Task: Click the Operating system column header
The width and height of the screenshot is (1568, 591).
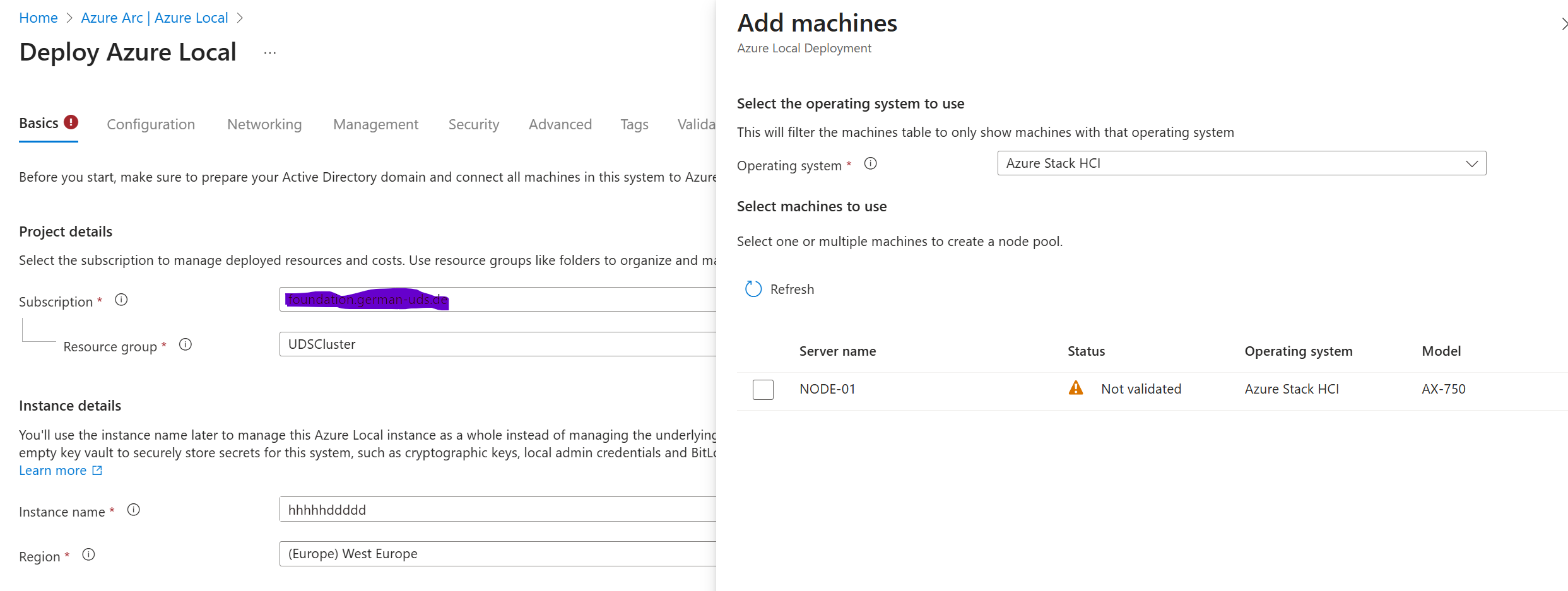Action: tap(1299, 351)
